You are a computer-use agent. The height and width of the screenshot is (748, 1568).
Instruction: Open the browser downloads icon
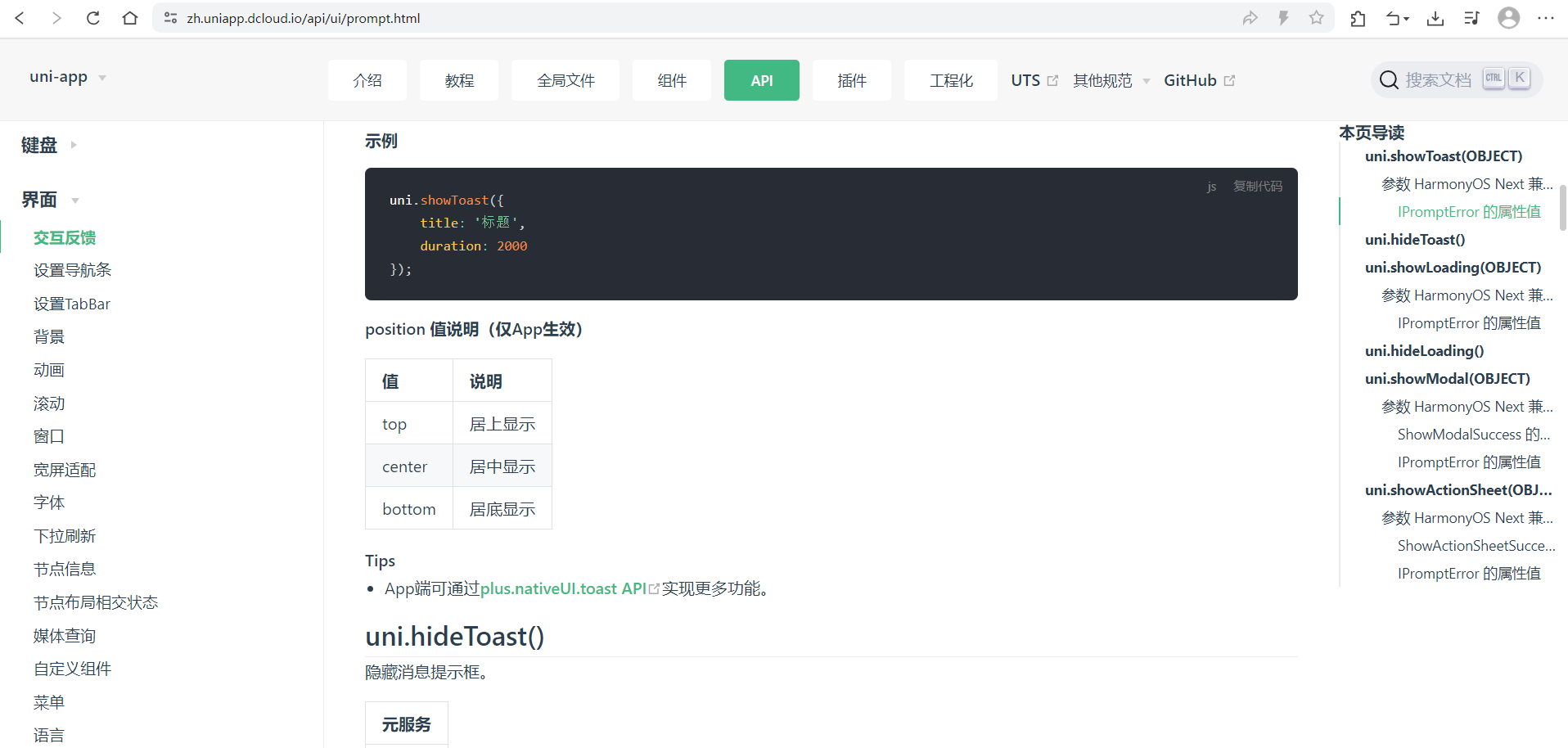pos(1435,18)
